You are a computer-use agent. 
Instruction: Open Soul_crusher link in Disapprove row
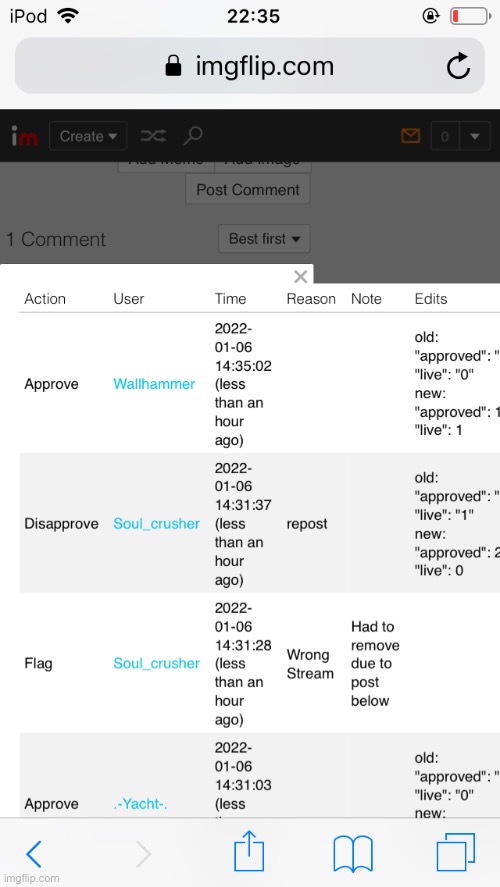point(156,523)
